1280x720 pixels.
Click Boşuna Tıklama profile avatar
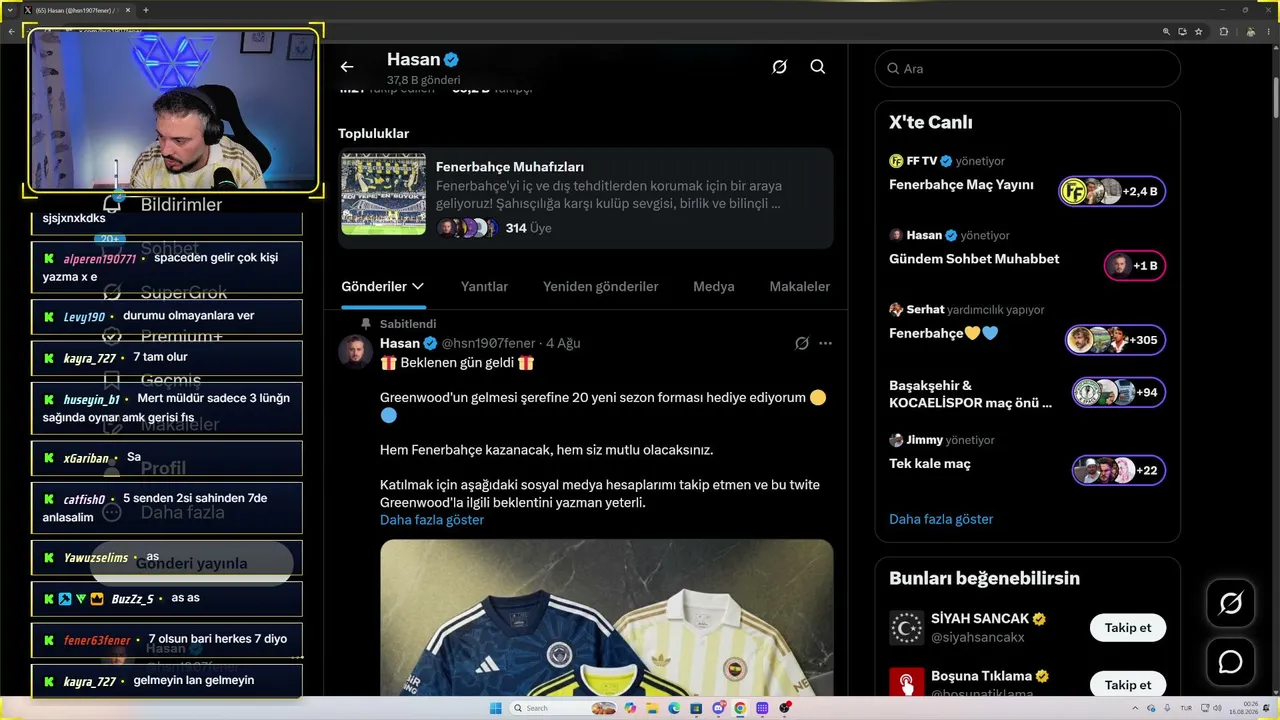(x=907, y=682)
